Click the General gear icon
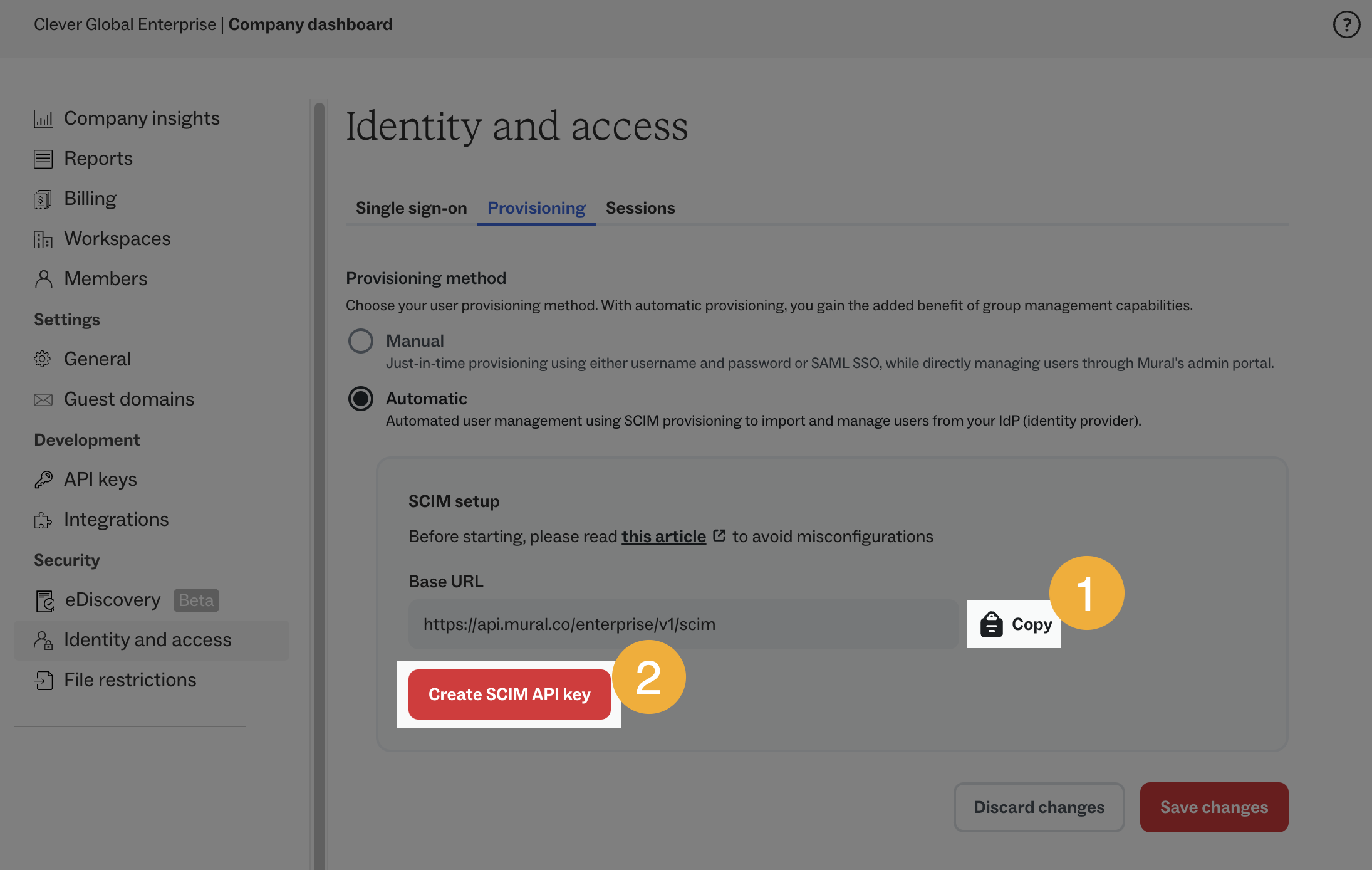Viewport: 1372px width, 870px height. (43, 359)
